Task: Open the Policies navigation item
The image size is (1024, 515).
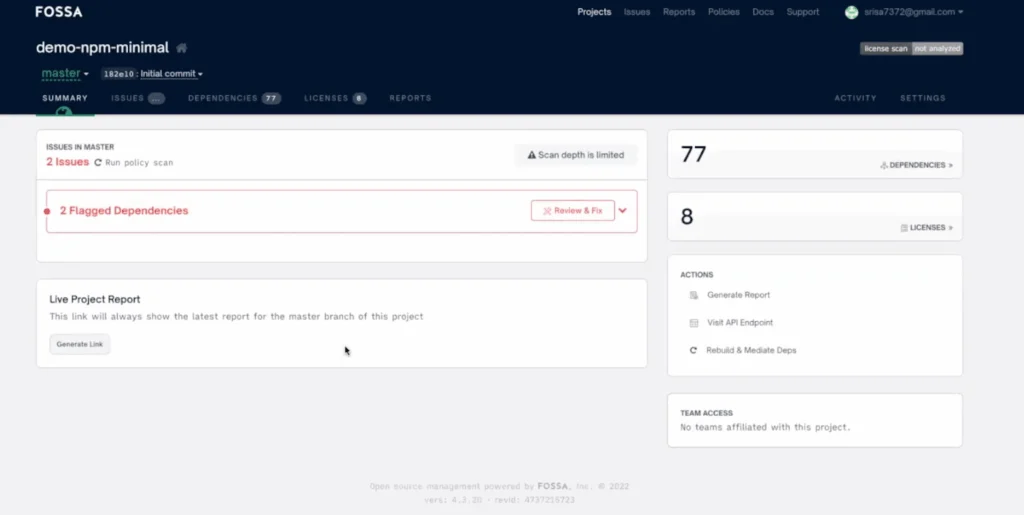Action: tap(724, 12)
